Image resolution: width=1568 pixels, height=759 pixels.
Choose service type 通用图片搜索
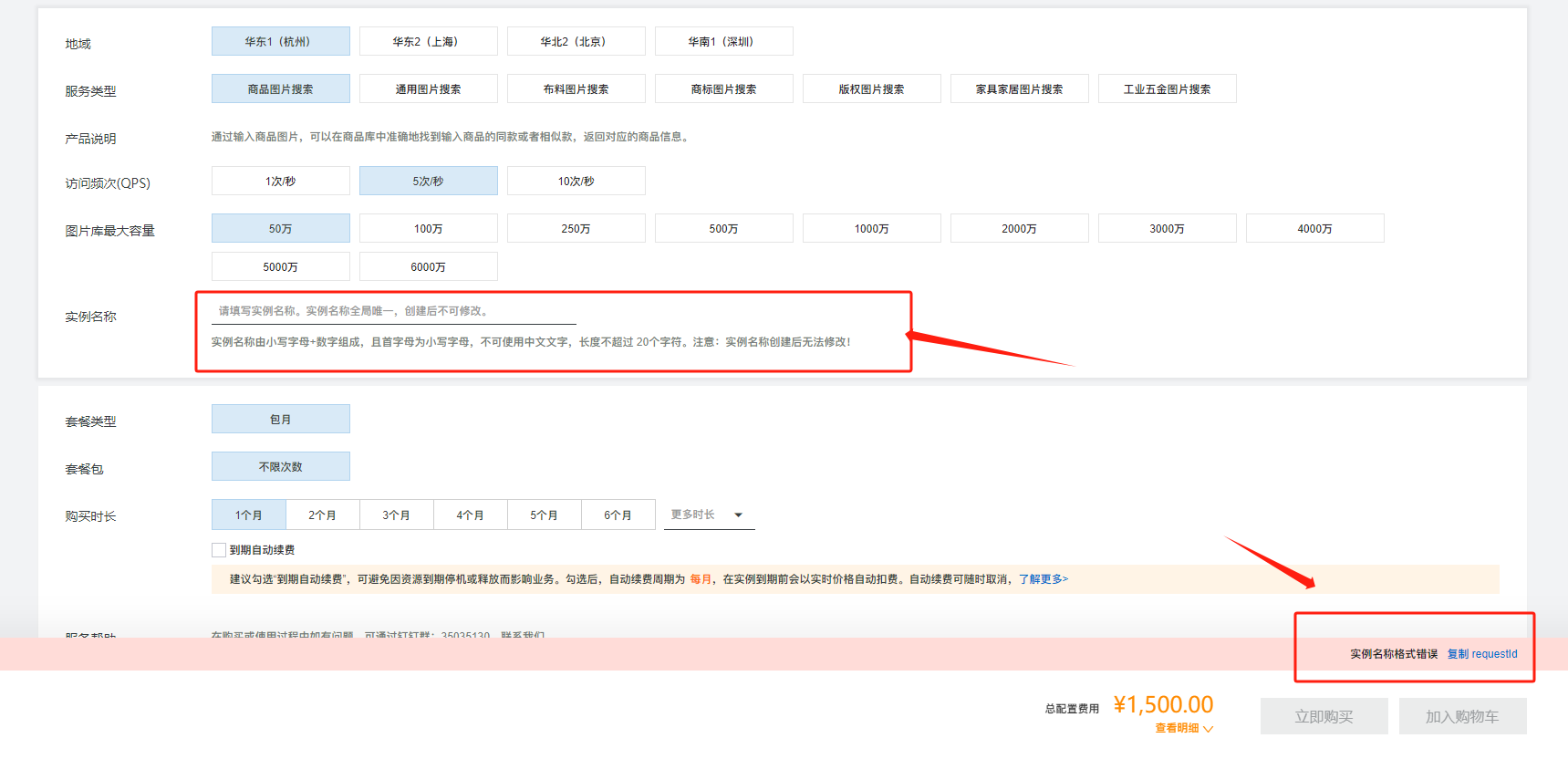click(429, 88)
